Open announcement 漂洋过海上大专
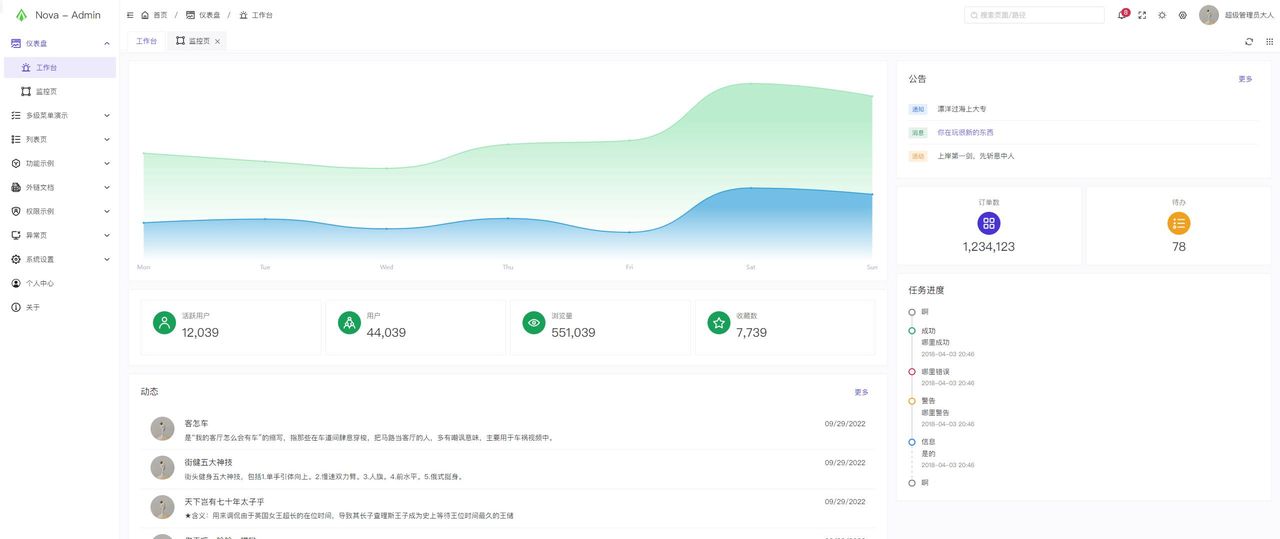The image size is (1280, 539). pos(962,108)
